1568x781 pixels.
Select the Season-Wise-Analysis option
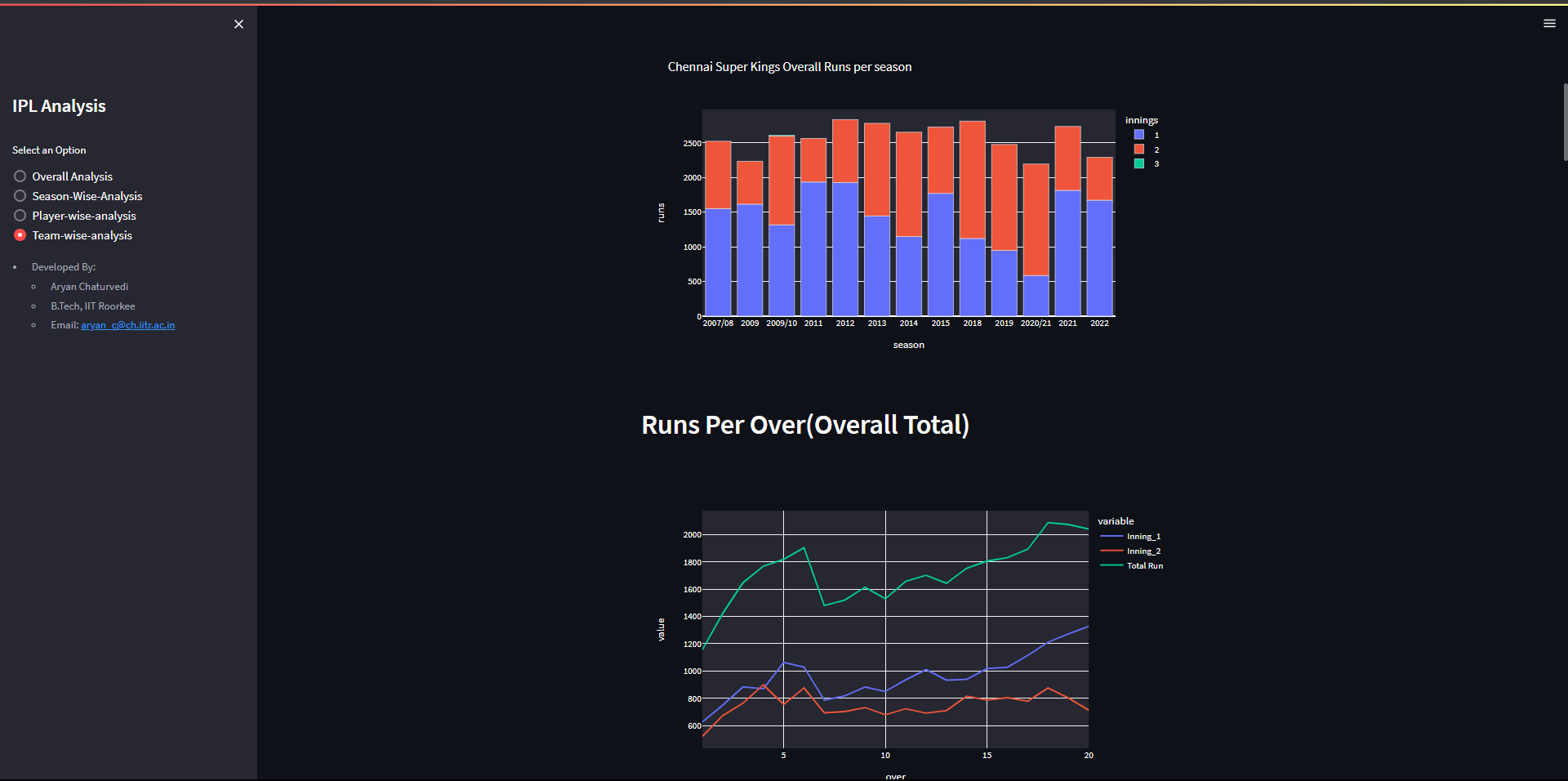(x=19, y=195)
